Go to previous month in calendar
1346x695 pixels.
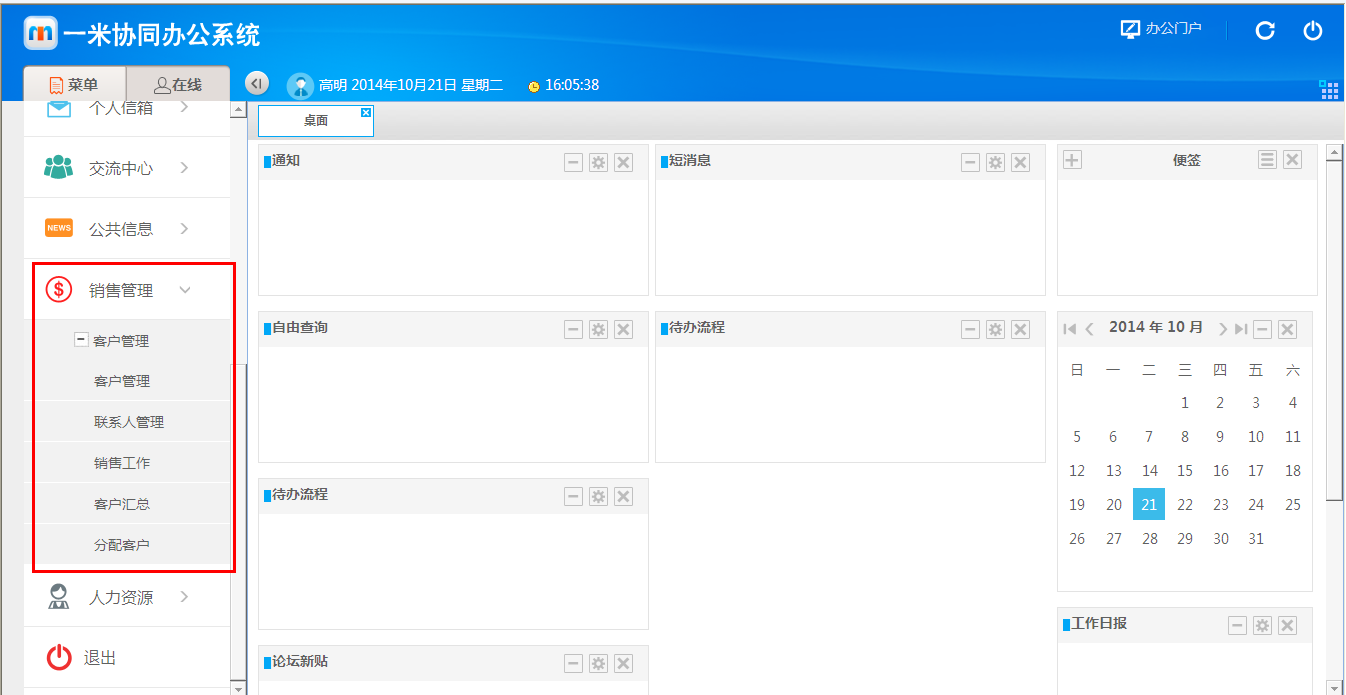pos(1090,329)
